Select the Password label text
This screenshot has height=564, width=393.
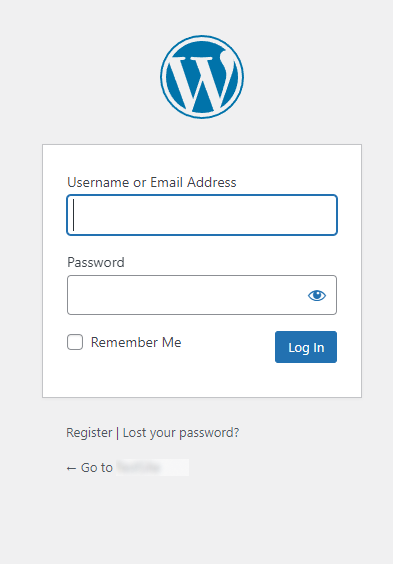pos(96,262)
